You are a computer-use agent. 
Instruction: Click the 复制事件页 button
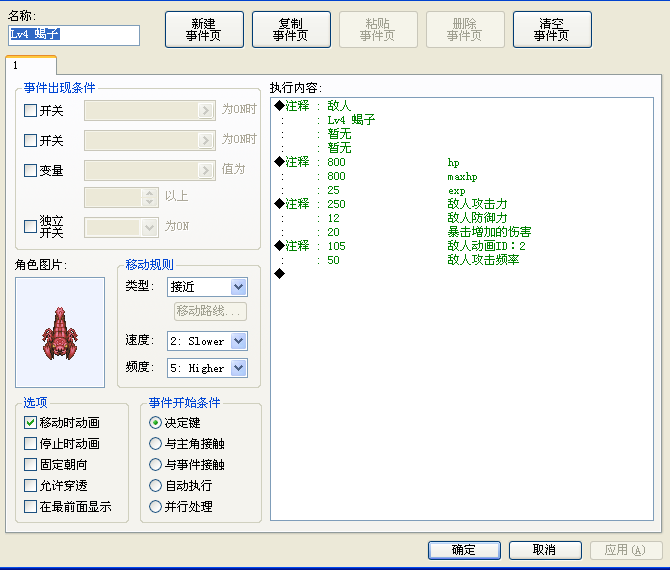tap(291, 29)
